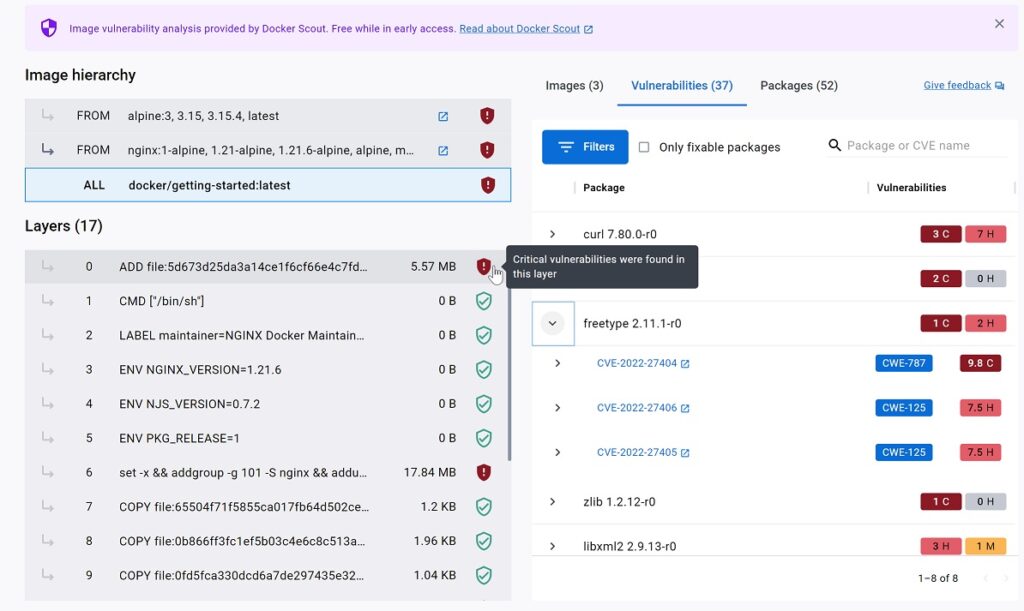Open external link icon for alpine:3 image
Image resolution: width=1024 pixels, height=611 pixels.
coord(443,116)
